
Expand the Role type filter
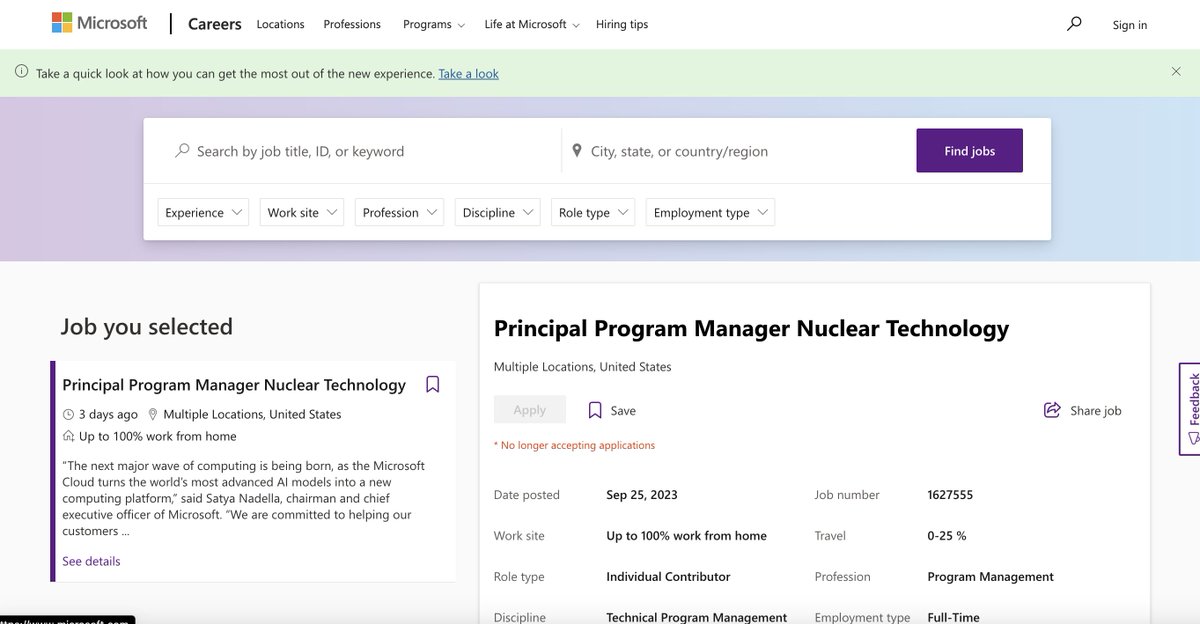tap(593, 212)
